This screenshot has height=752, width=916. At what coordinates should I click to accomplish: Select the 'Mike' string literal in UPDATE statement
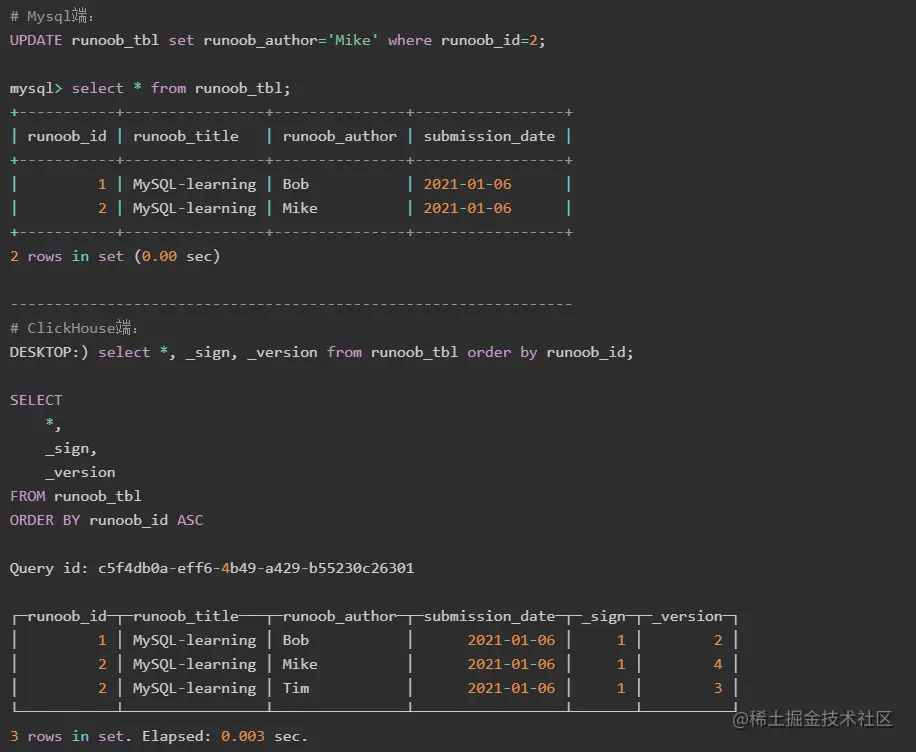[x=353, y=40]
